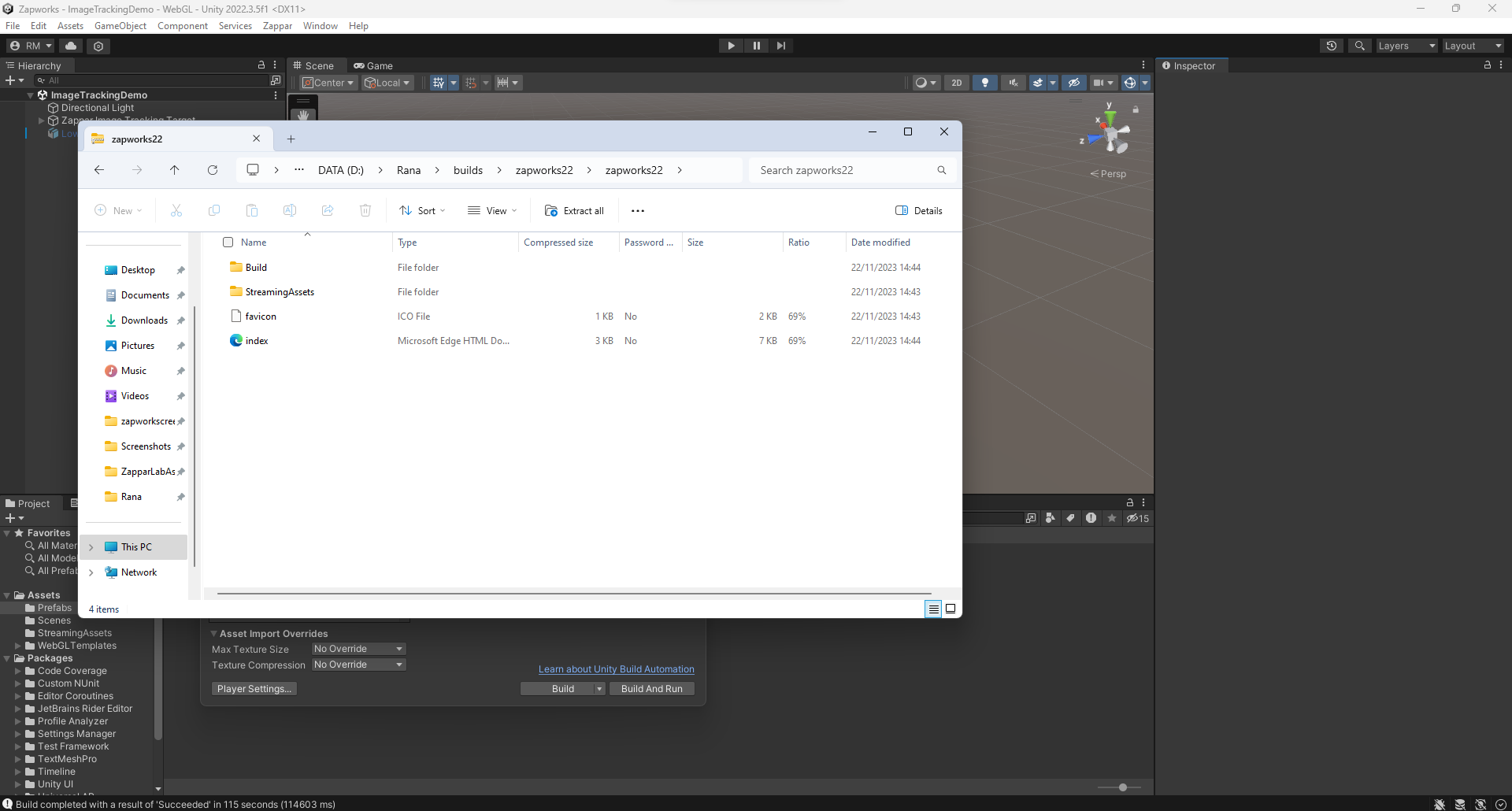Open the Texture Compression dropdown
Viewport: 1512px width, 811px height.
358,665
